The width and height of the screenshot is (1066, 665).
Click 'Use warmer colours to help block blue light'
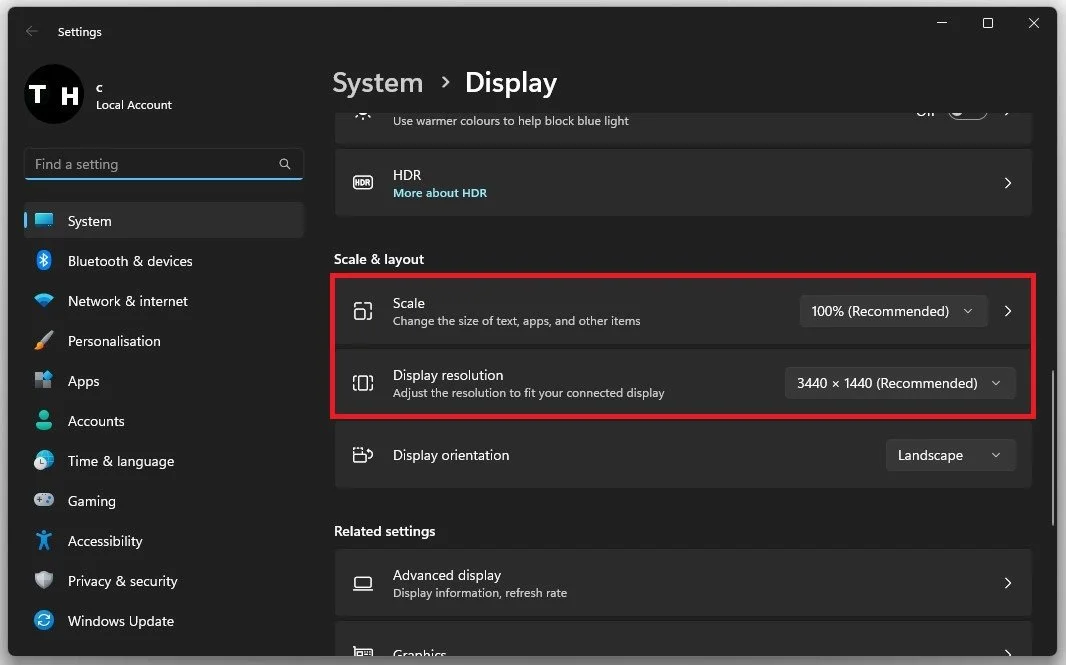click(x=511, y=121)
